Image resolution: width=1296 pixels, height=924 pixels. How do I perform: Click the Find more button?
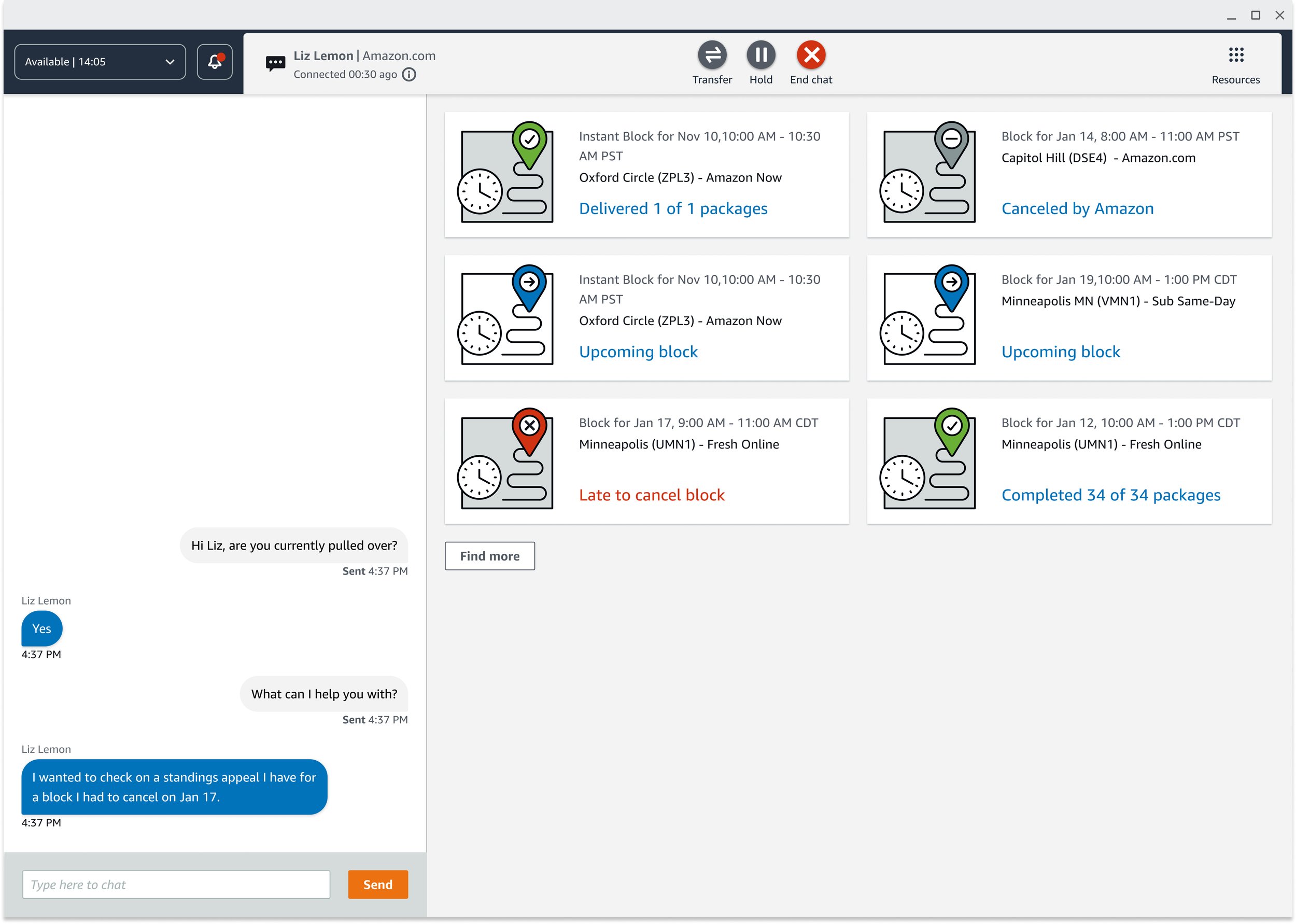coord(489,556)
